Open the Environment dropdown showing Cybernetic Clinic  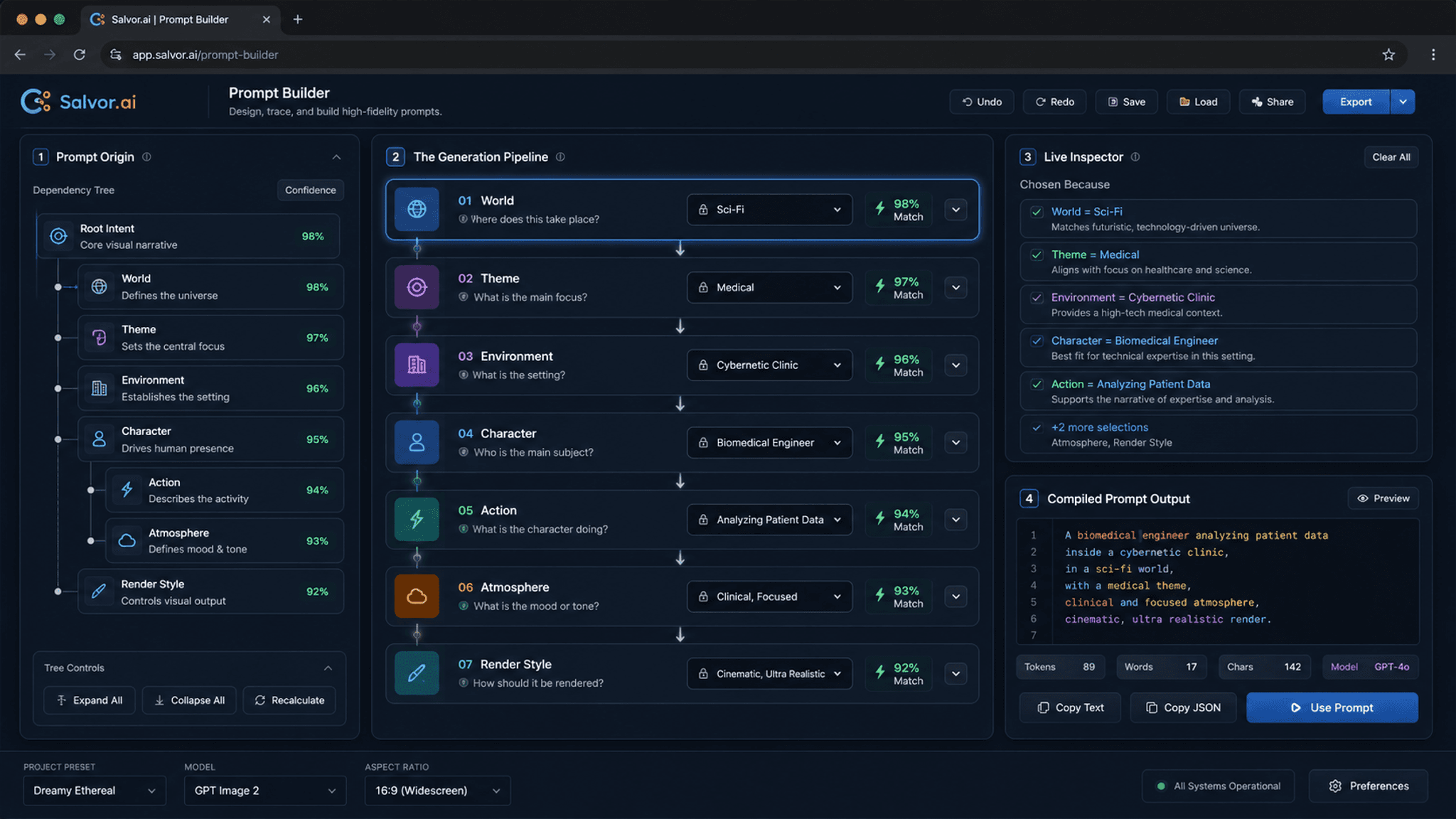[769, 365]
